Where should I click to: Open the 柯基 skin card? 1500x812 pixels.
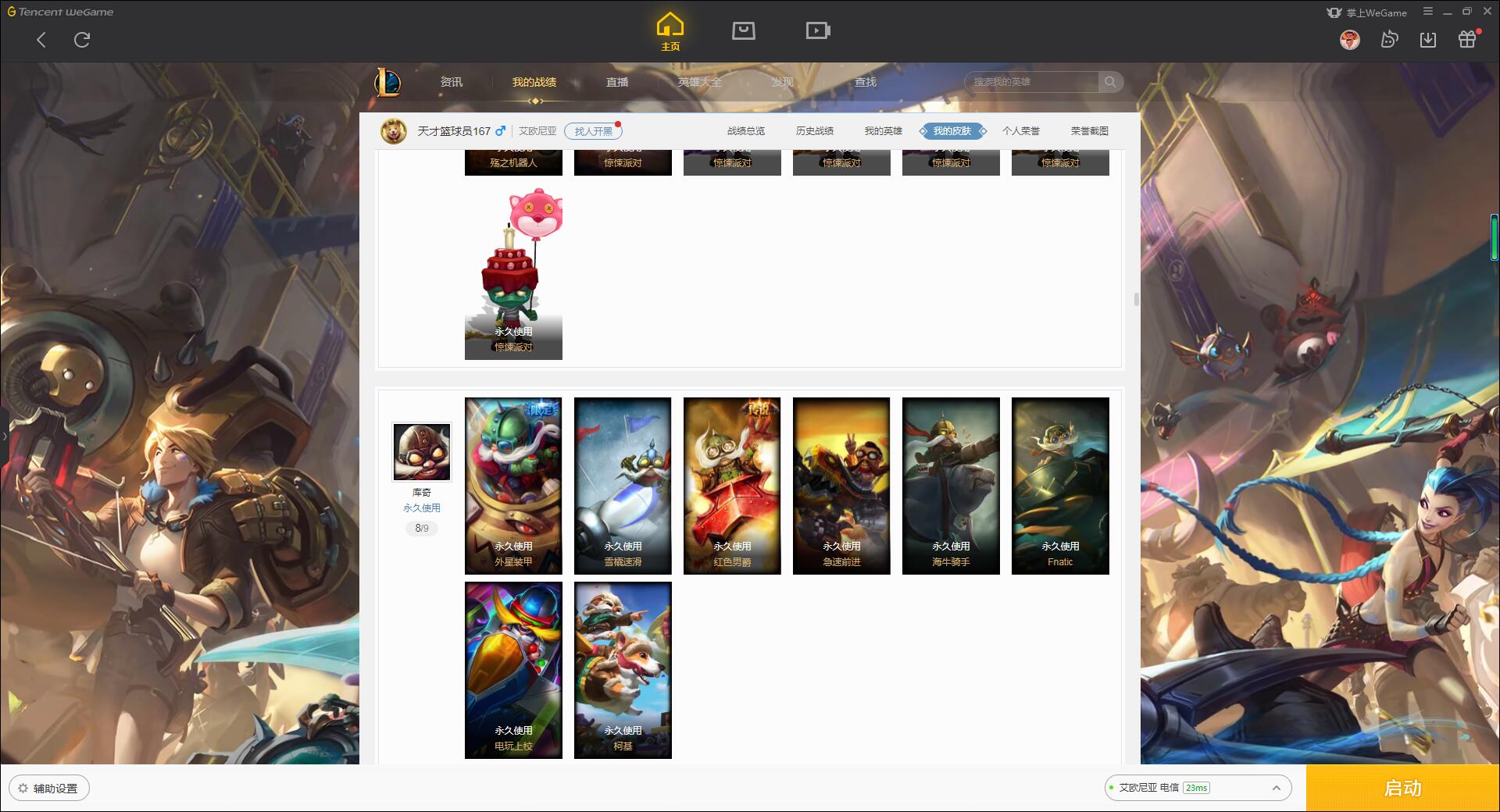coord(623,670)
